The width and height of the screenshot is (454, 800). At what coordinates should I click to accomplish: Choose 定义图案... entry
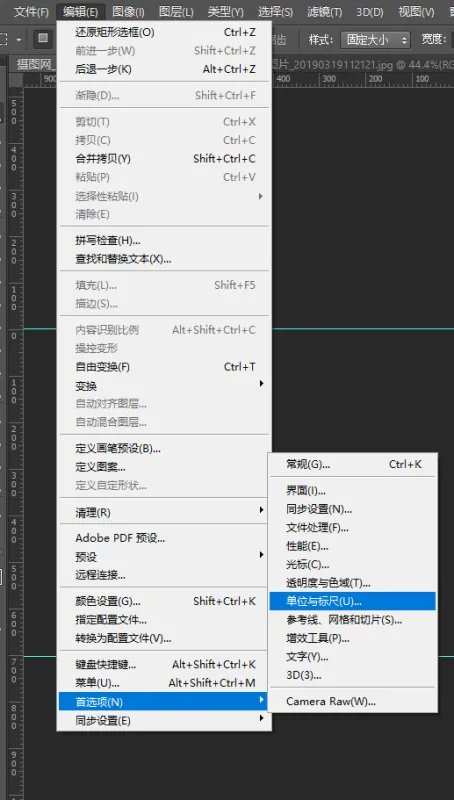pyautogui.click(x=164, y=467)
